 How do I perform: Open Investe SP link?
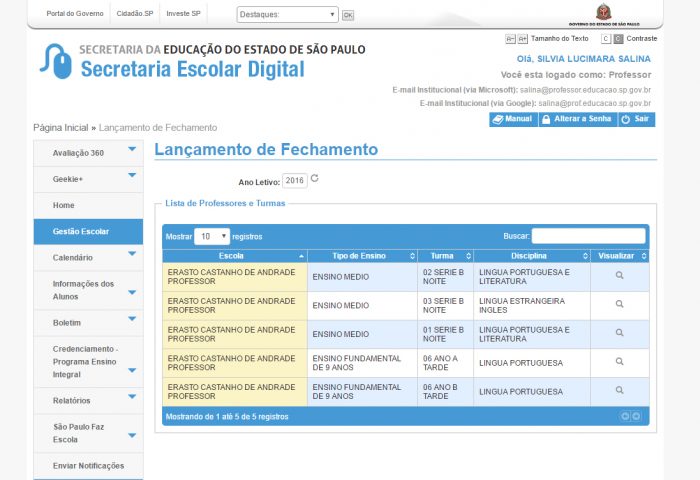(183, 13)
